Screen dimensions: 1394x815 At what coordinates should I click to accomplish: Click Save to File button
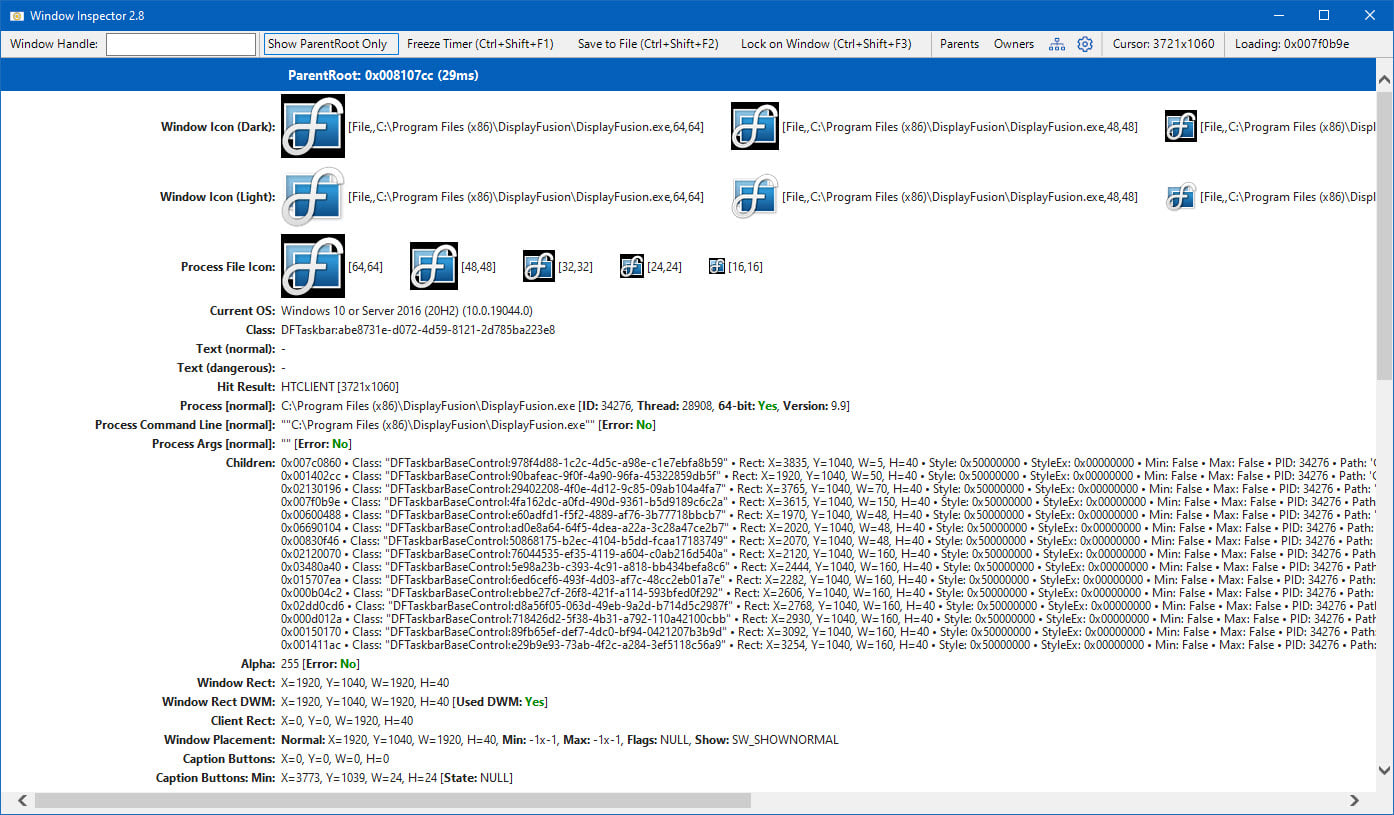pos(648,44)
